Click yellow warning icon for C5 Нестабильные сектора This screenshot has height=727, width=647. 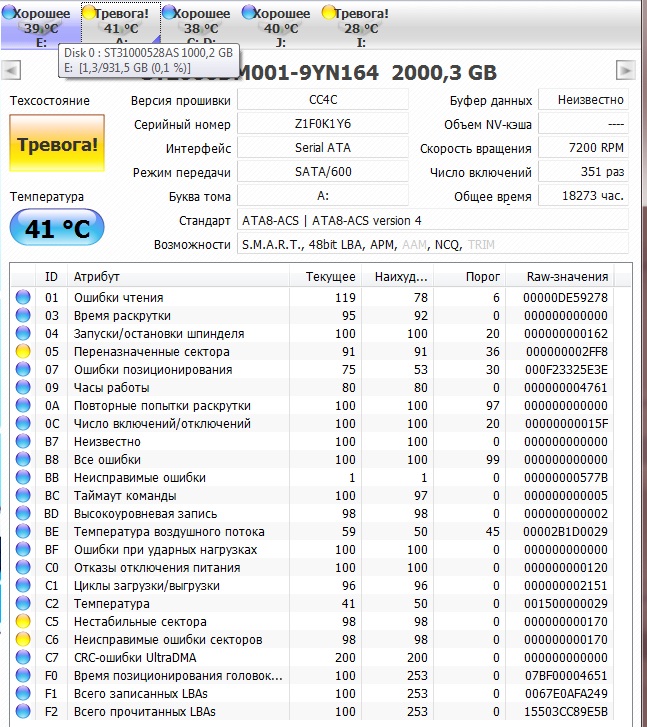(23, 621)
